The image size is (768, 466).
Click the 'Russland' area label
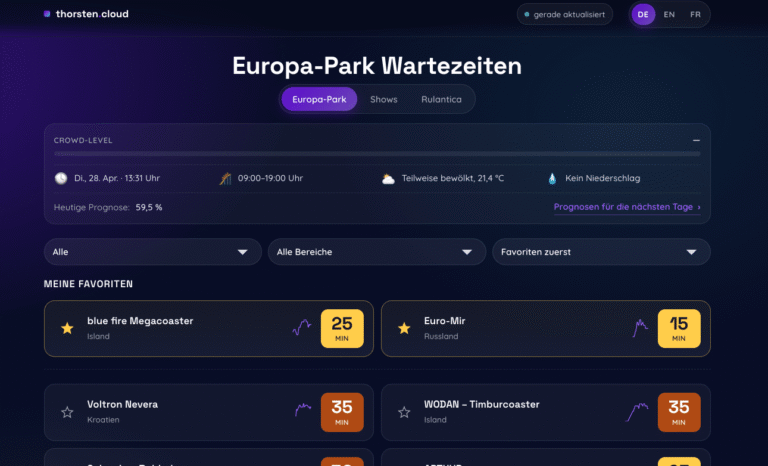point(441,337)
